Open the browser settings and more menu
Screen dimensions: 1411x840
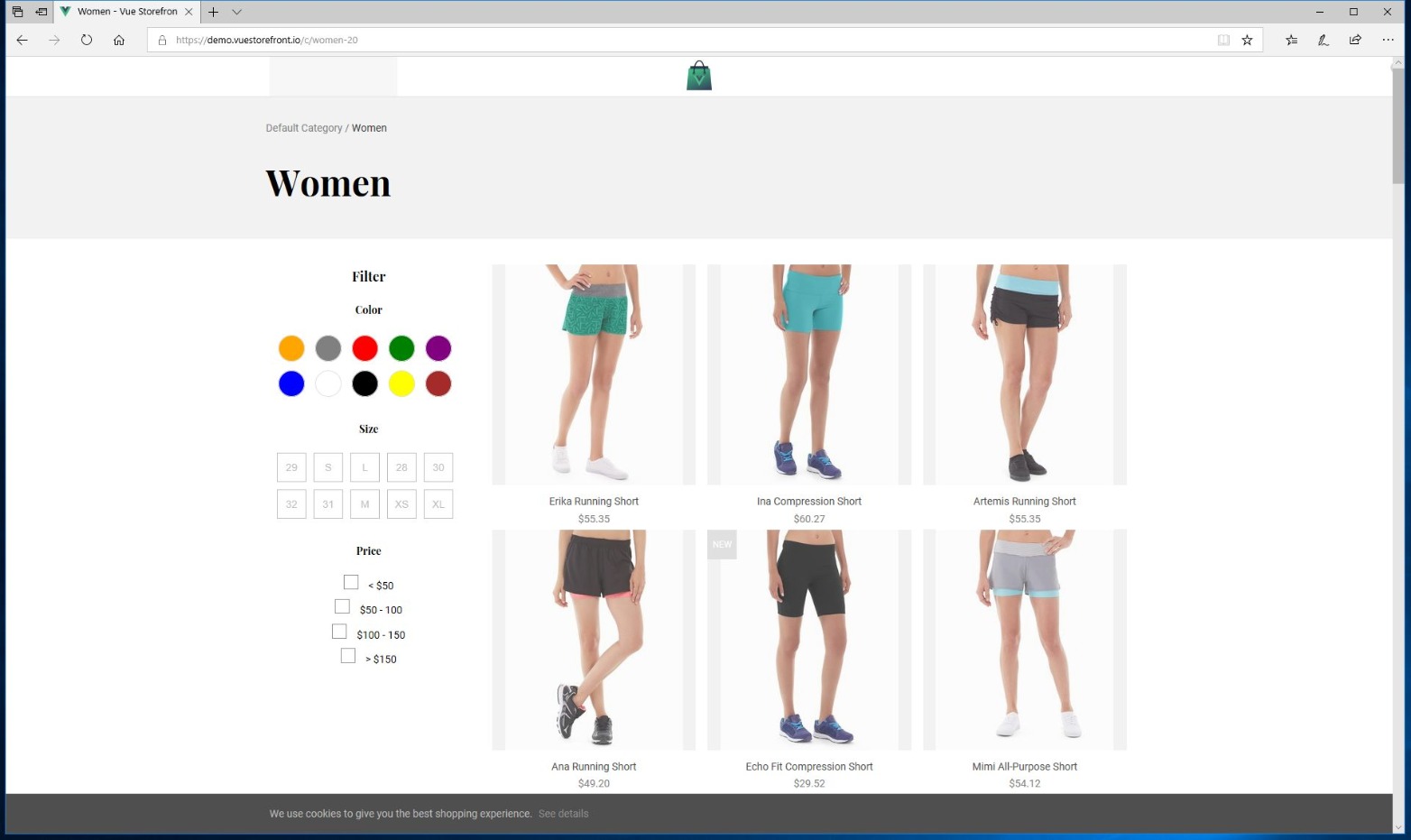(1388, 40)
